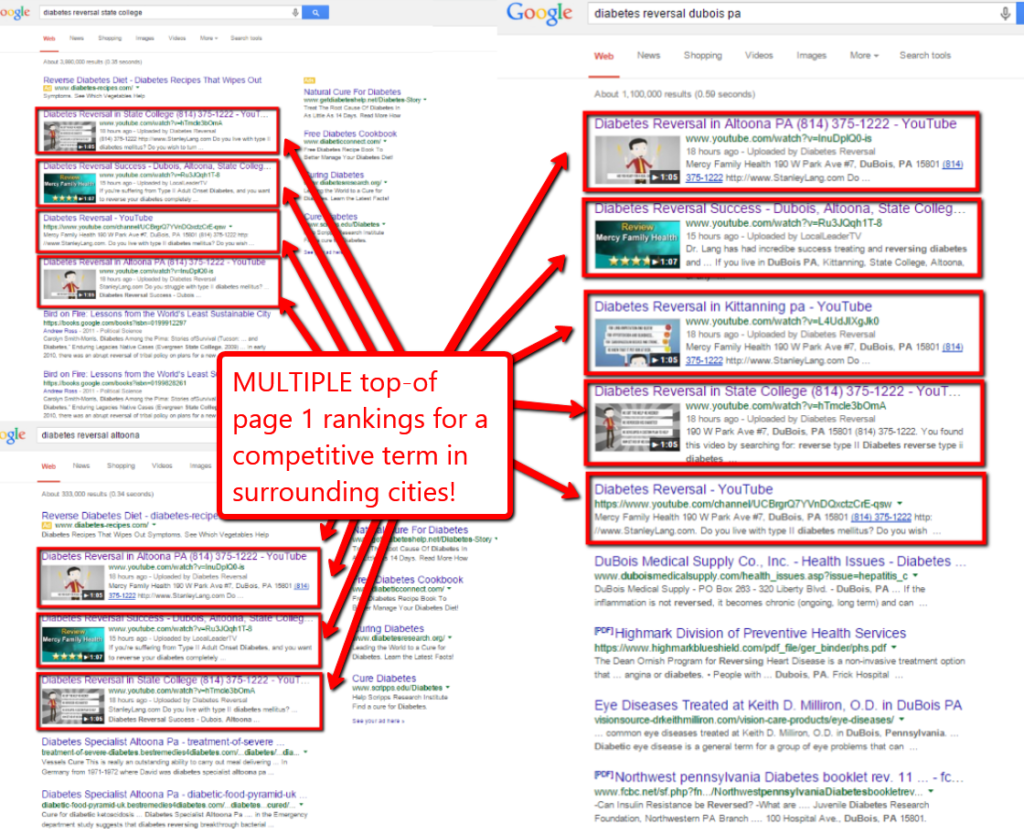
Task: Click the large Google logo above dubois results
Action: [539, 13]
